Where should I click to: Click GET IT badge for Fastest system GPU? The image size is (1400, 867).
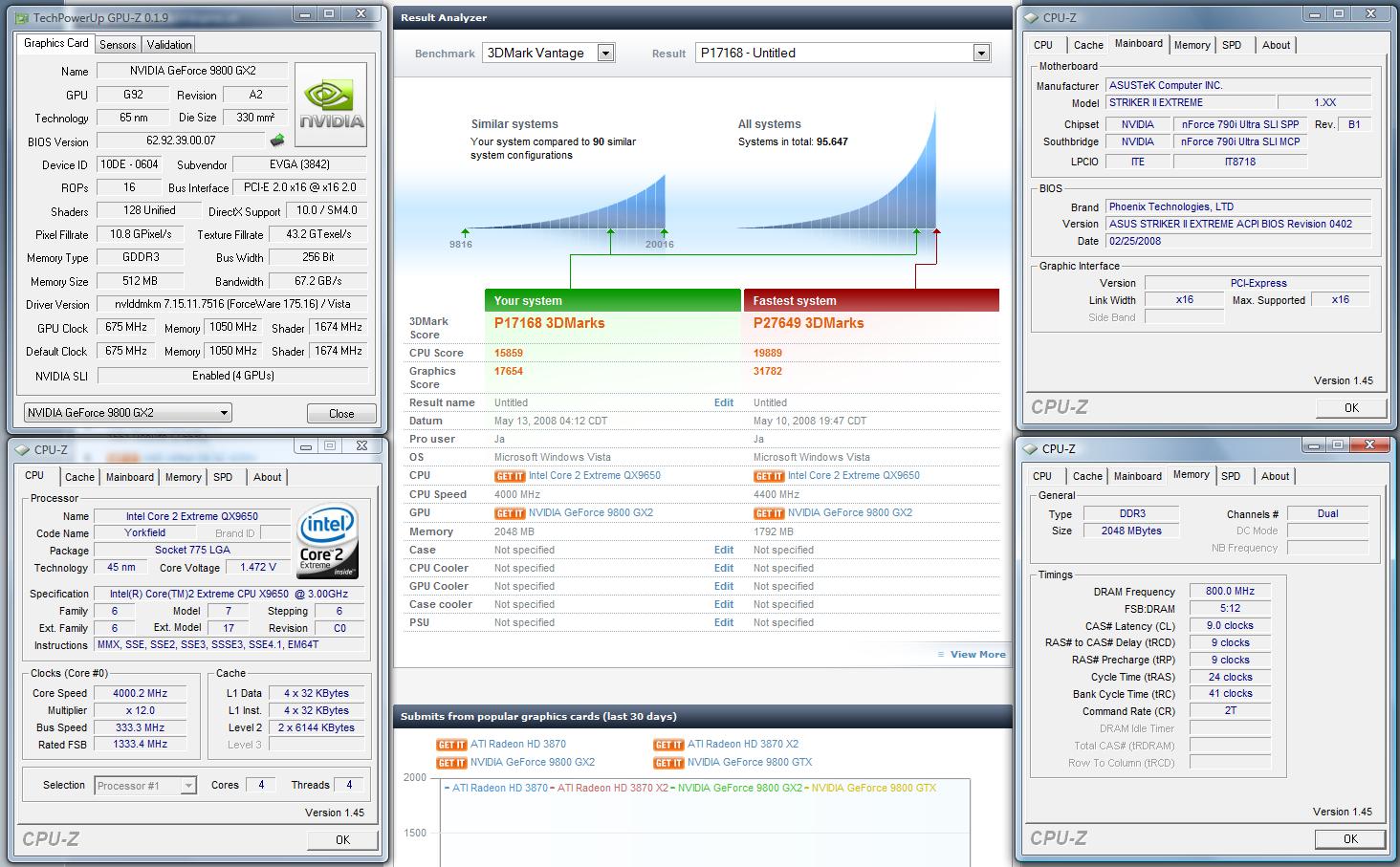click(769, 513)
